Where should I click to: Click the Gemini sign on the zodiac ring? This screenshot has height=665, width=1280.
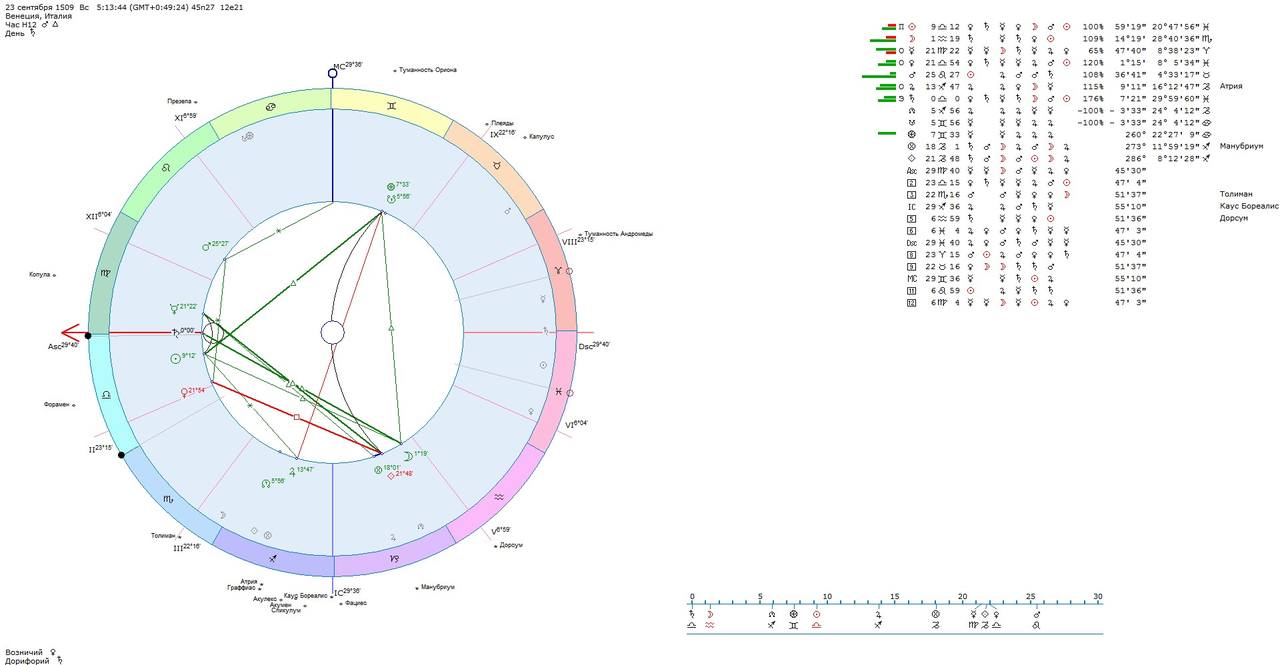(393, 104)
